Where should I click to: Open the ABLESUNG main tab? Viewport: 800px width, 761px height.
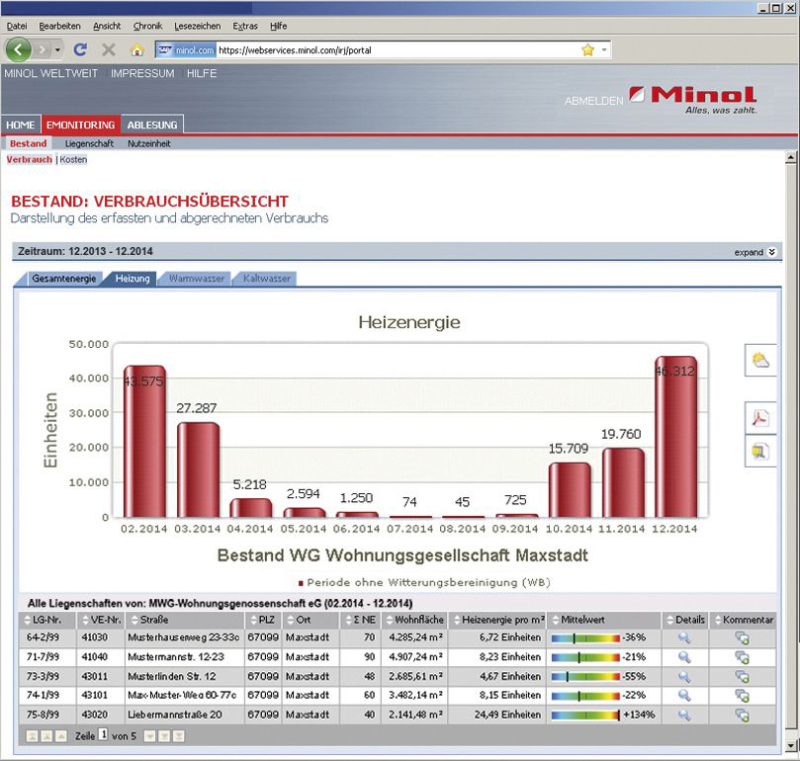(x=152, y=125)
